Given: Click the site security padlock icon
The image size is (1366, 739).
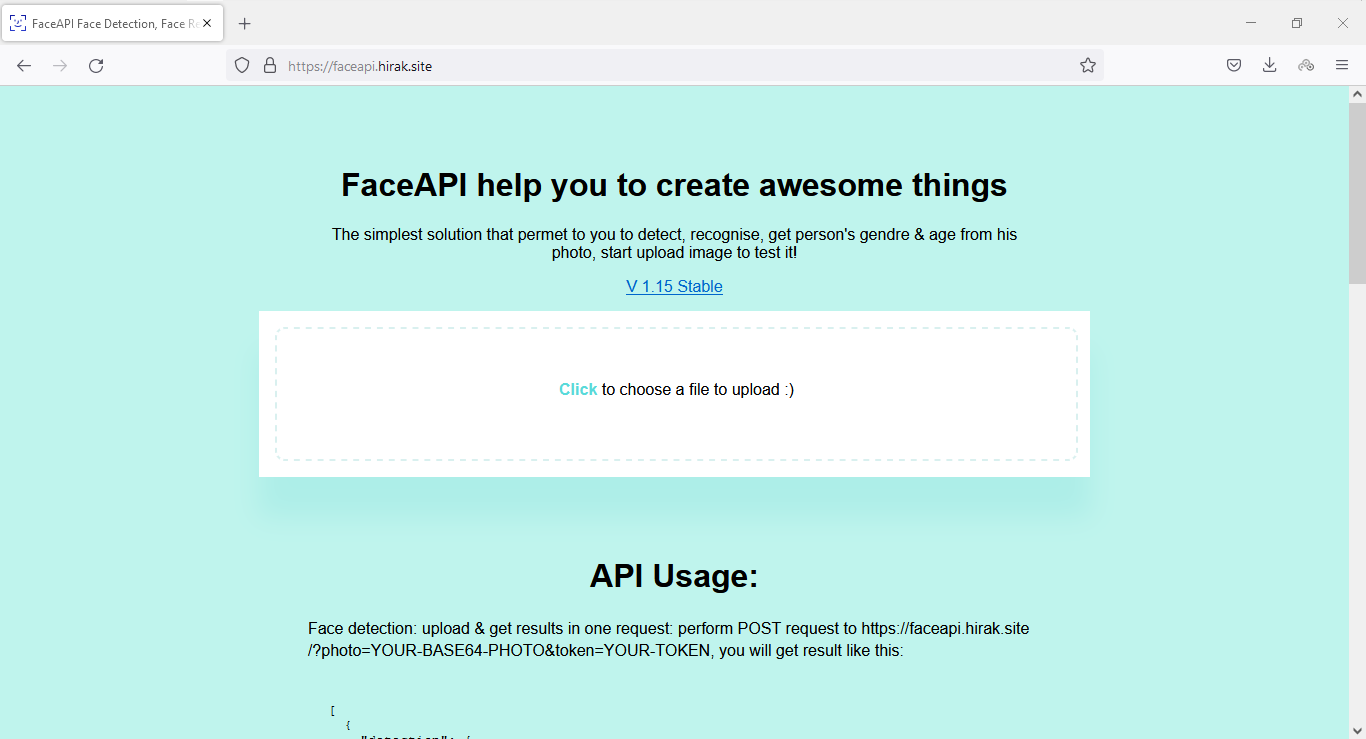Looking at the screenshot, I should 269,66.
